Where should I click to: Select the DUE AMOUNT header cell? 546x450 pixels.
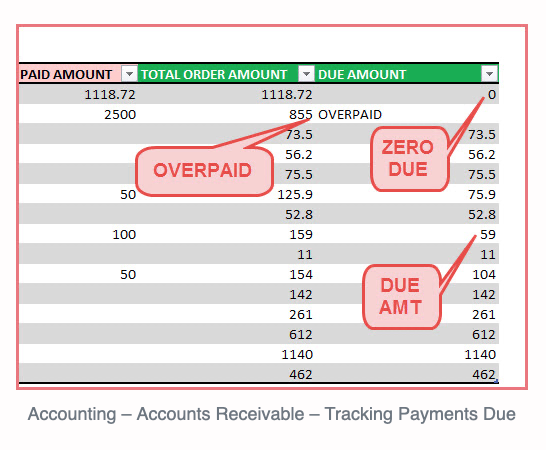point(407,74)
